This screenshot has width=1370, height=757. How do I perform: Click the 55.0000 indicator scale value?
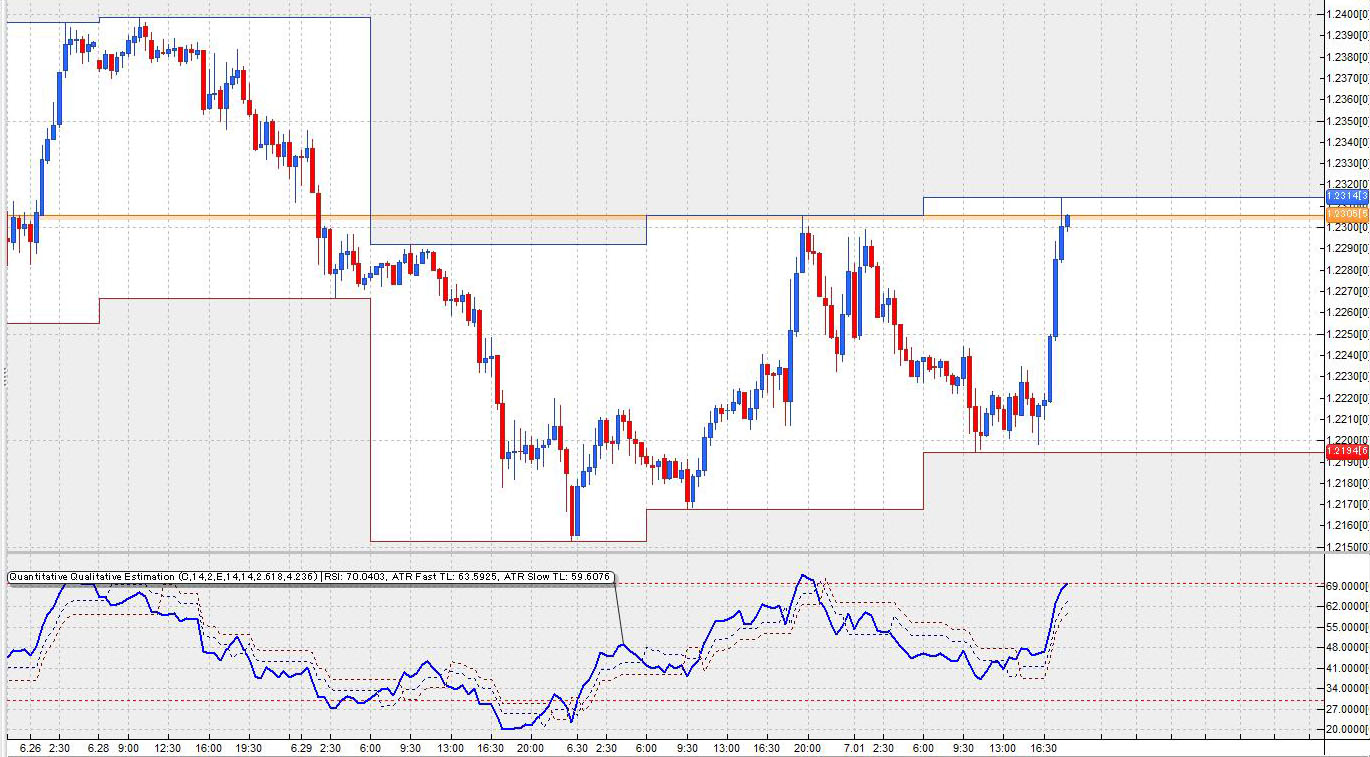coord(1348,627)
